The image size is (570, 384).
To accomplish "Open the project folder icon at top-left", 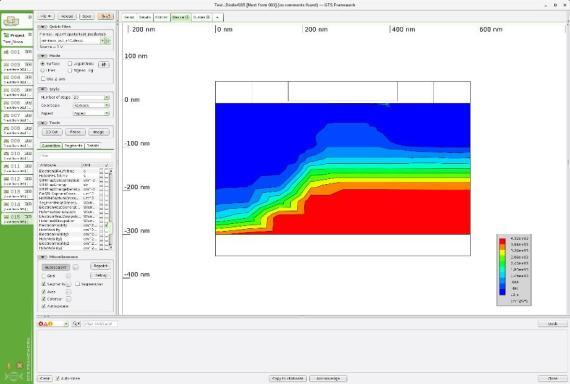I will (11, 21).
